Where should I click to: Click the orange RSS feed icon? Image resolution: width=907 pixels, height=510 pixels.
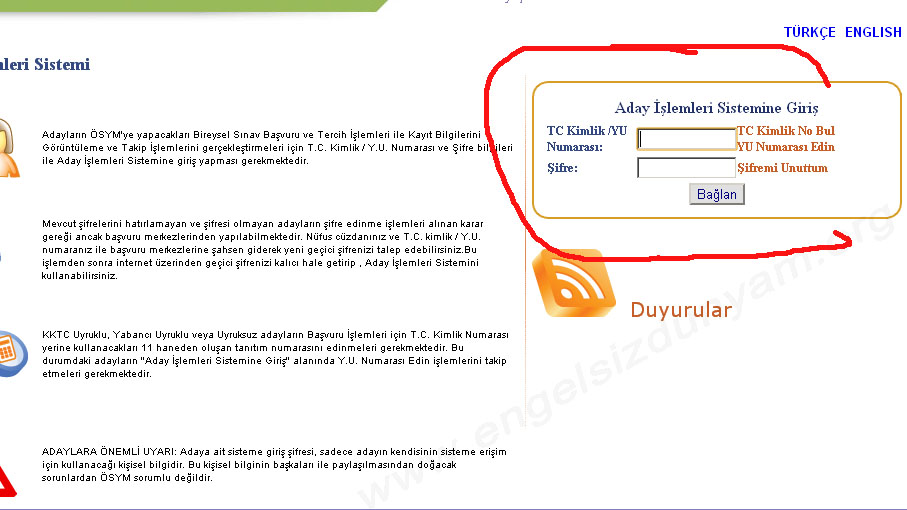[574, 283]
